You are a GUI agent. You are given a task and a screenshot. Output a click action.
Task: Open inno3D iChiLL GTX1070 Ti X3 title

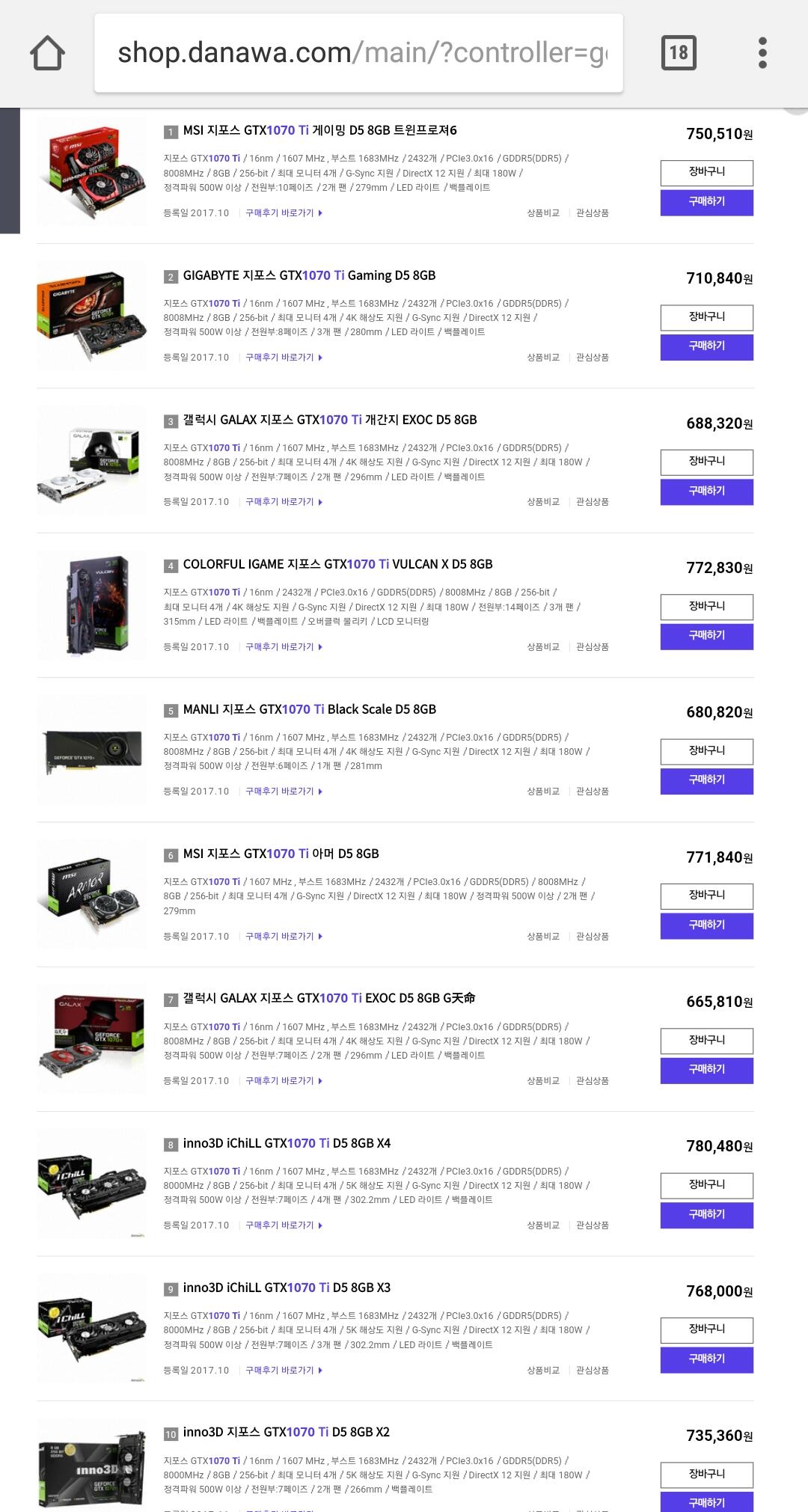pyautogui.click(x=287, y=1288)
